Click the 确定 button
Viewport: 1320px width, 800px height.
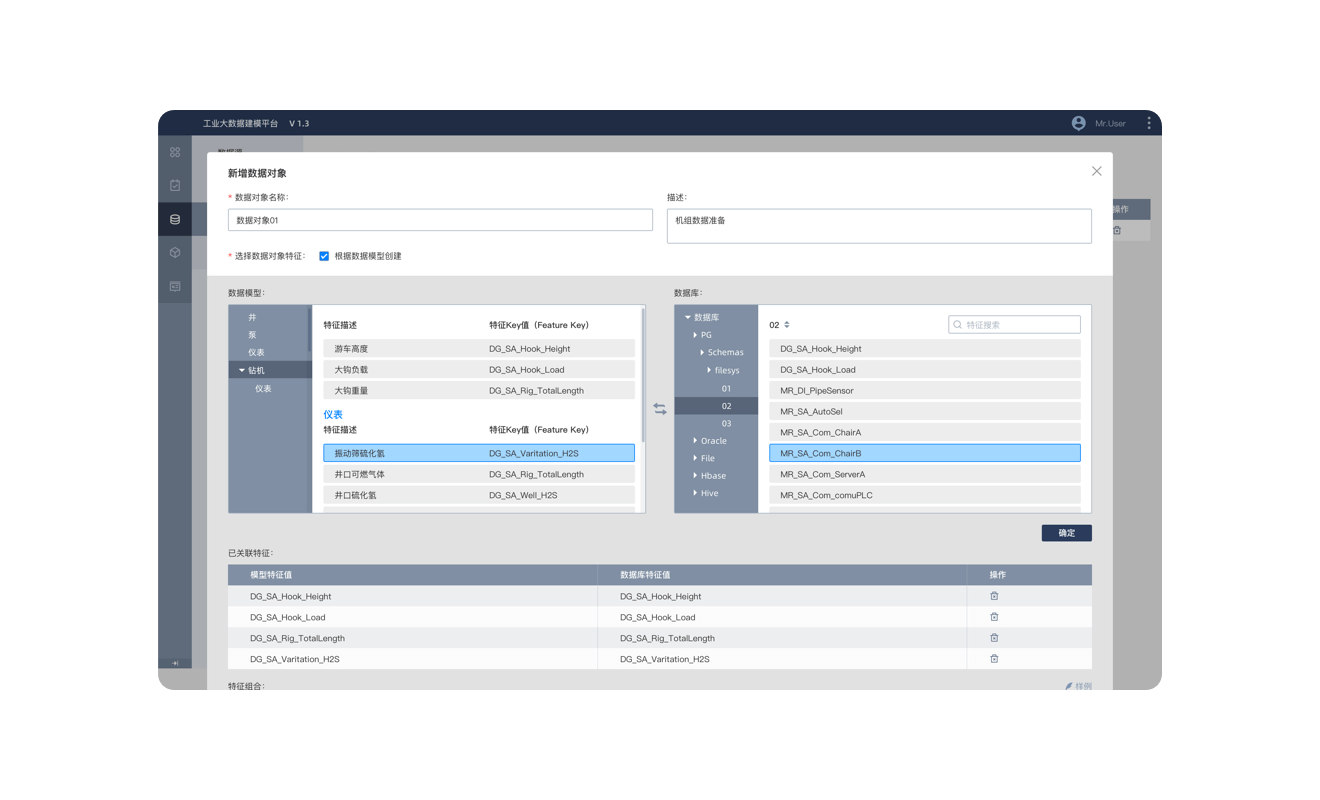pyautogui.click(x=1066, y=533)
